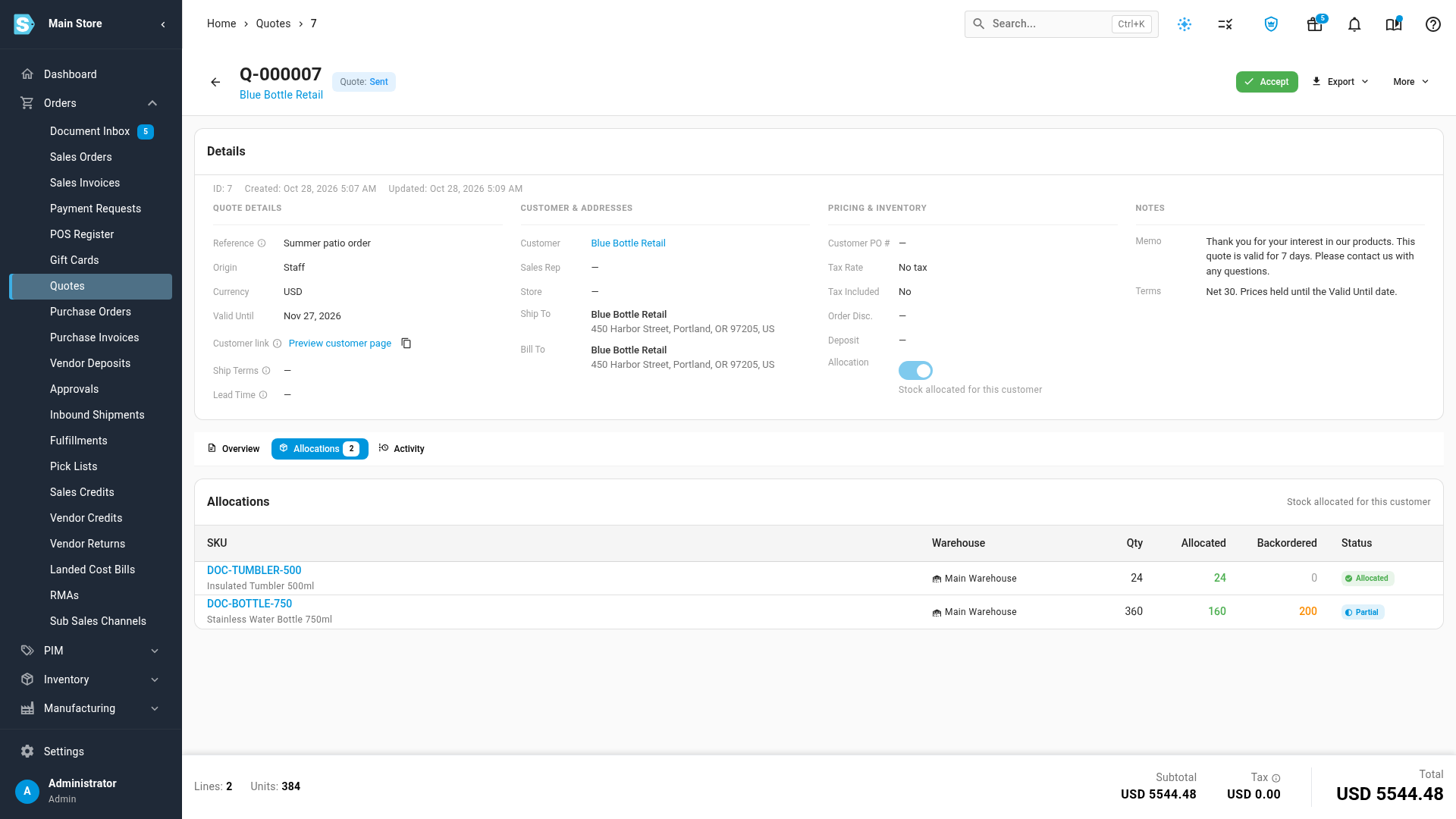Screen dimensions: 1456x819
Task: Open the DOC-BOTTLE-750 SKU link
Action: (249, 604)
